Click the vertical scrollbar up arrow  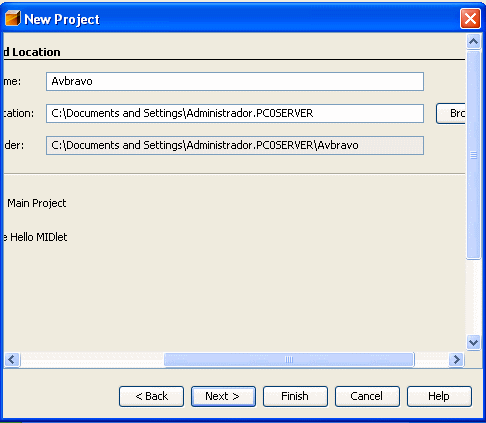pyautogui.click(x=473, y=42)
